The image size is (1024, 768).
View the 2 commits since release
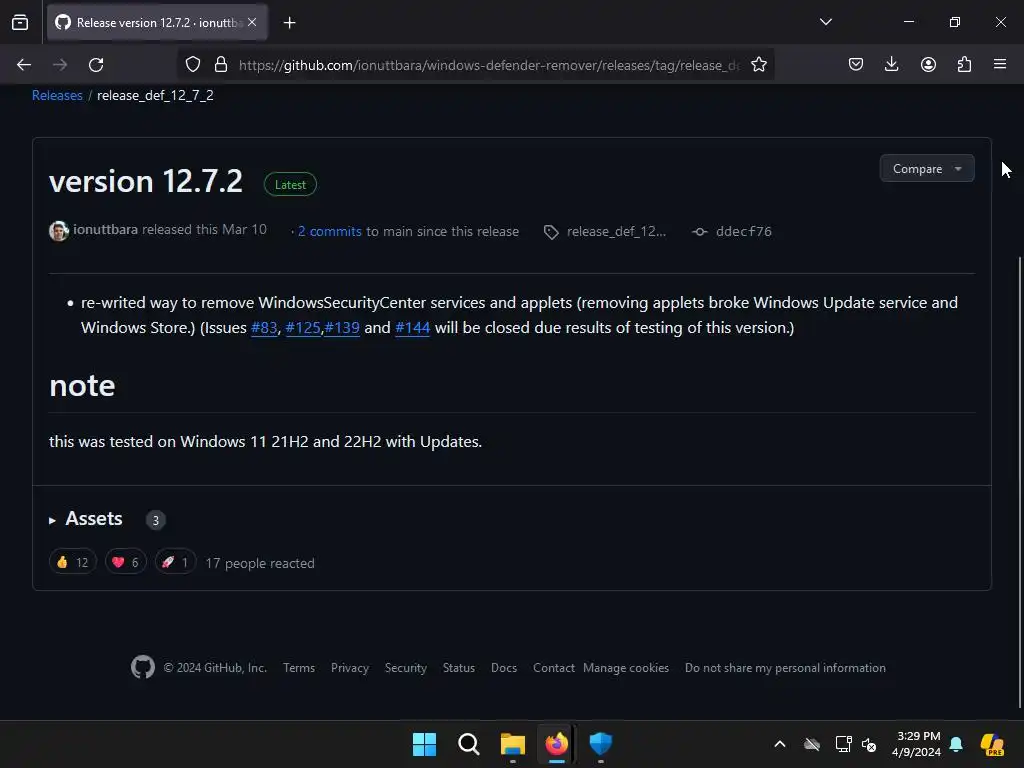pos(330,231)
